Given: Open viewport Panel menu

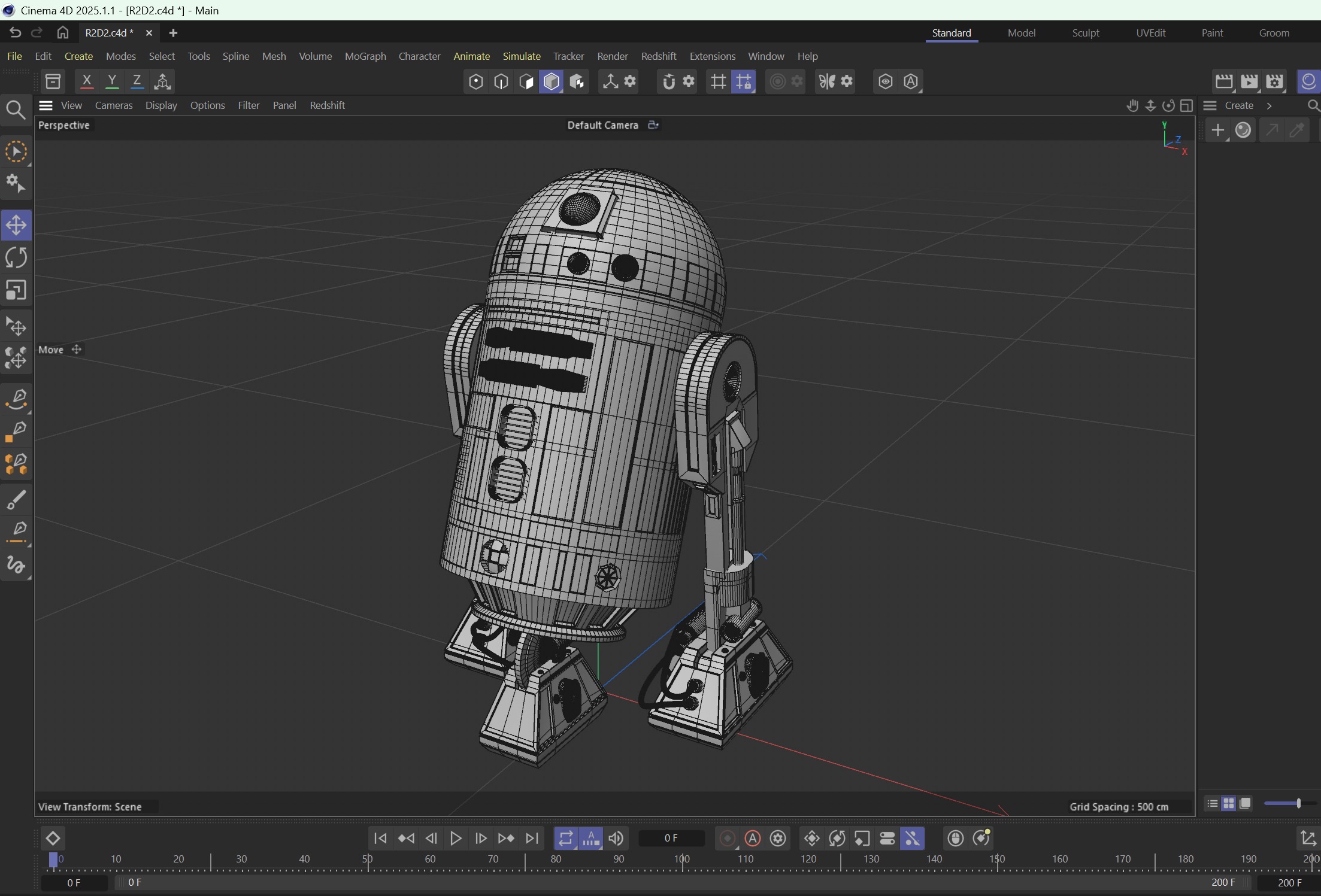Looking at the screenshot, I should [284, 105].
